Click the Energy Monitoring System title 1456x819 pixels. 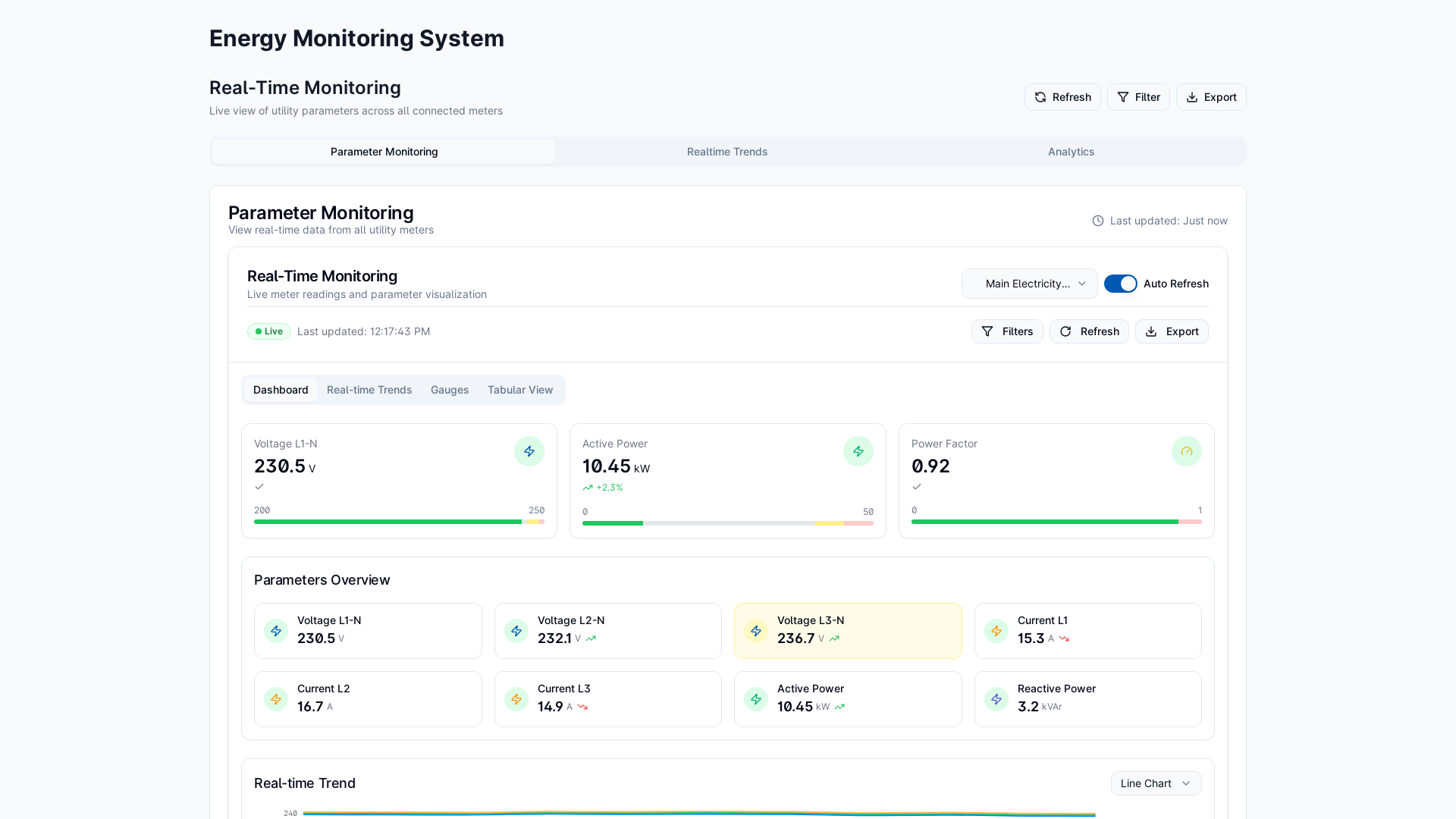click(x=356, y=39)
